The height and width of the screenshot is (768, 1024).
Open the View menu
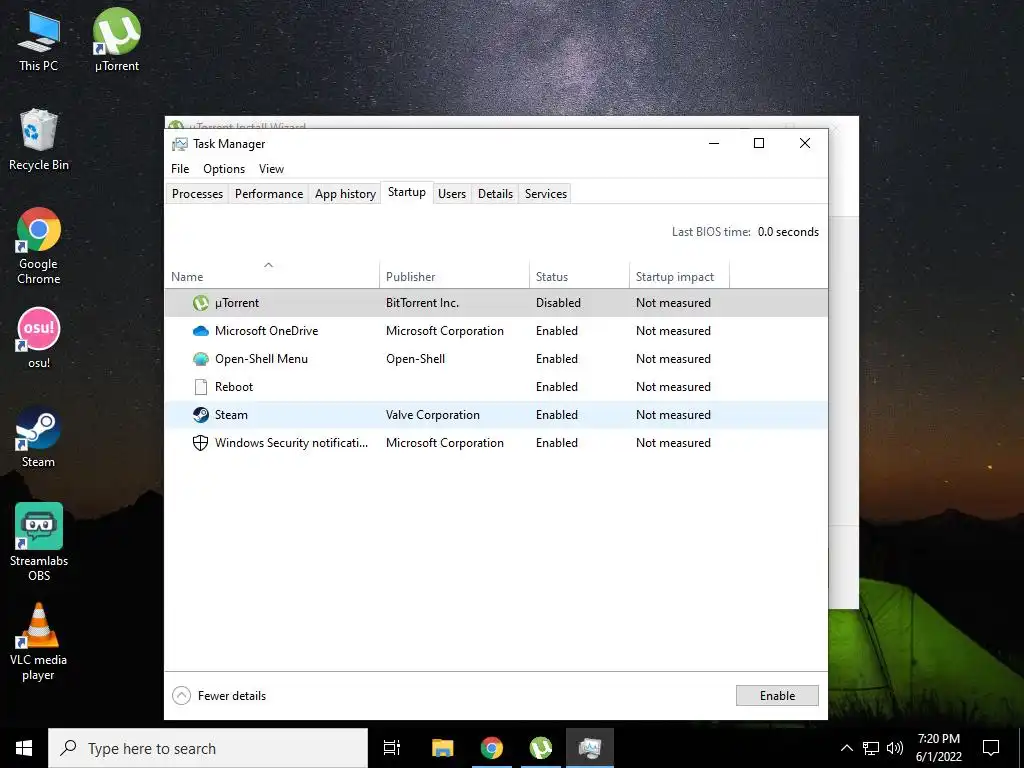tap(271, 169)
